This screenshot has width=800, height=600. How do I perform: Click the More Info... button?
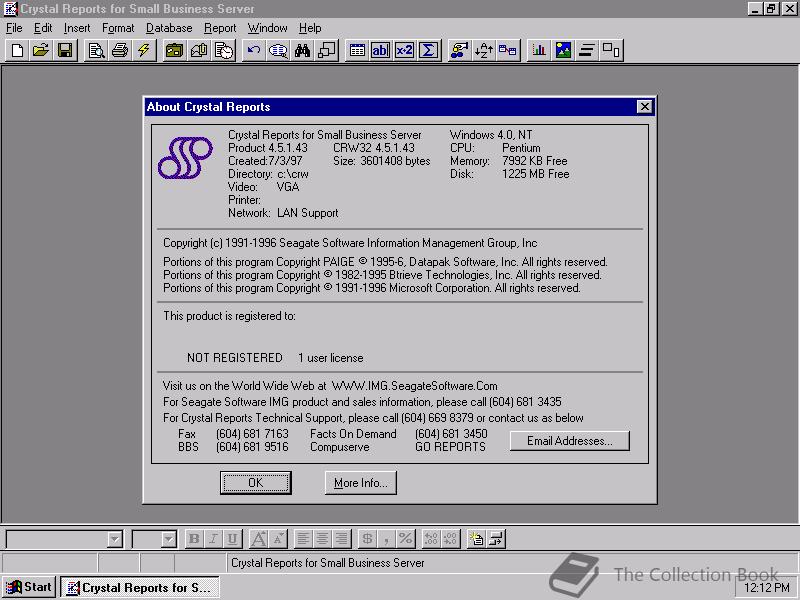361,483
